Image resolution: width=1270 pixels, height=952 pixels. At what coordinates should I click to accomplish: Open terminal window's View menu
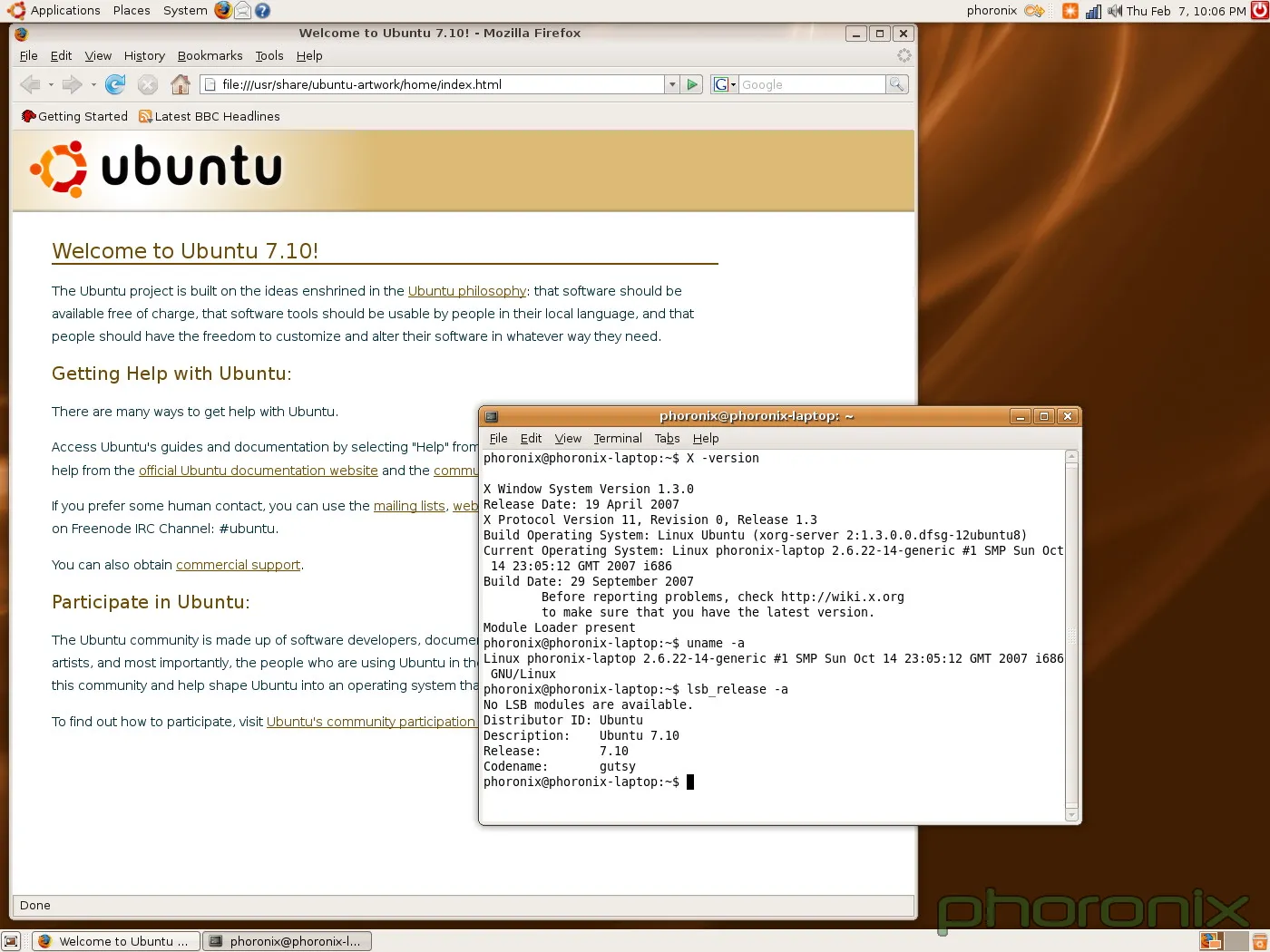[568, 438]
